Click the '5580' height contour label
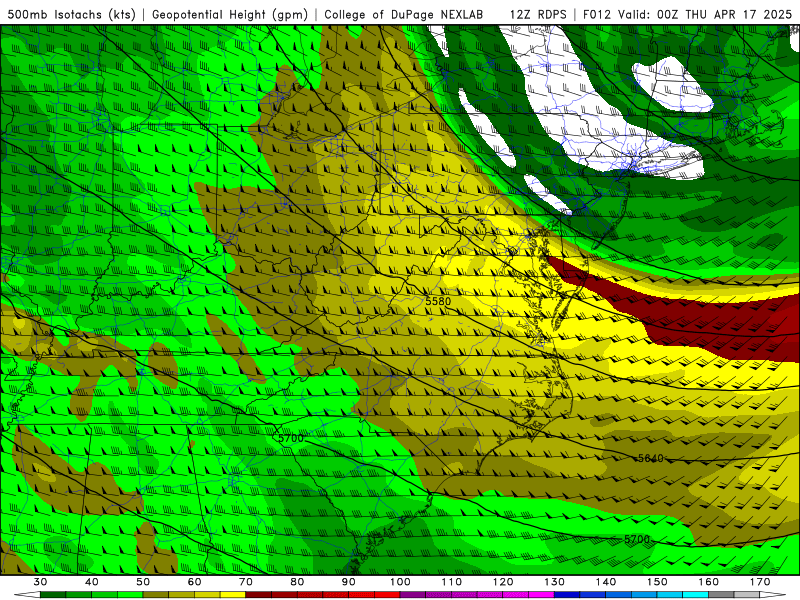 tap(438, 301)
